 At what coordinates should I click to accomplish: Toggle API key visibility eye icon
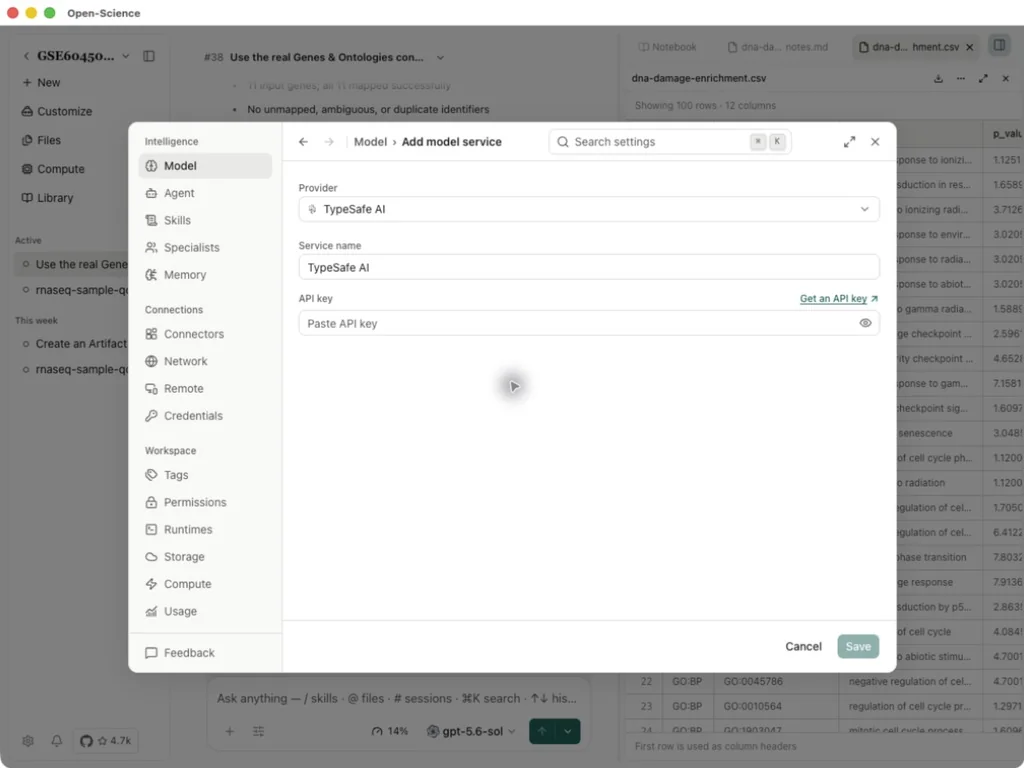pos(865,323)
